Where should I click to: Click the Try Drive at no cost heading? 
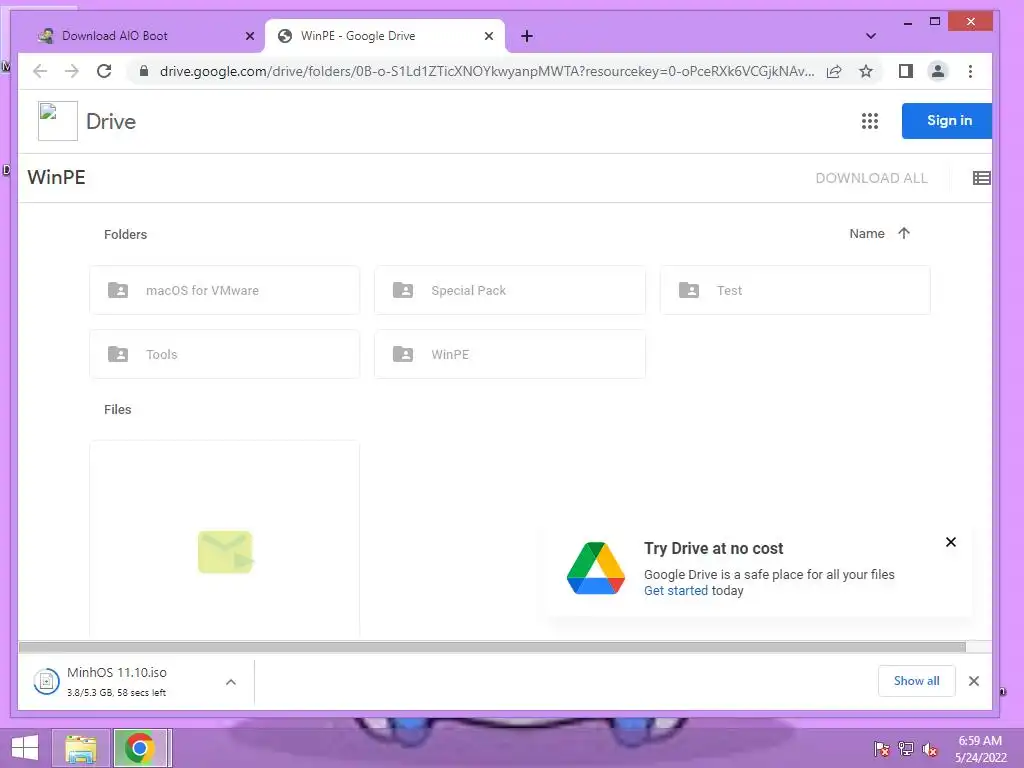(x=713, y=548)
